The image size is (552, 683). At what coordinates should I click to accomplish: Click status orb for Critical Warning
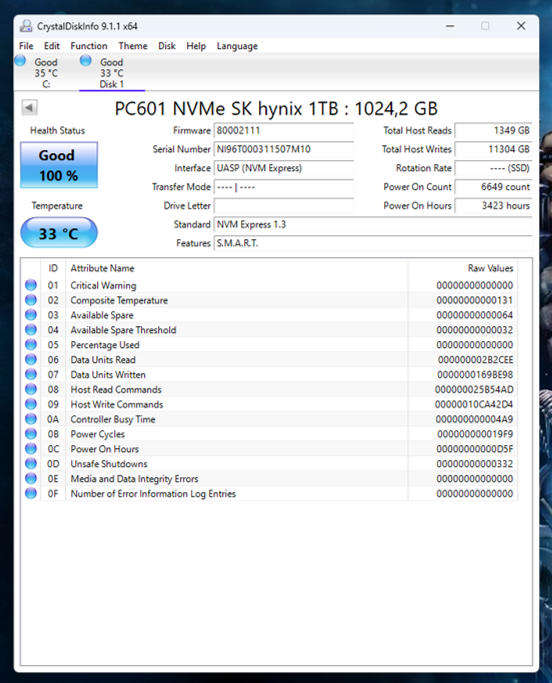31,285
